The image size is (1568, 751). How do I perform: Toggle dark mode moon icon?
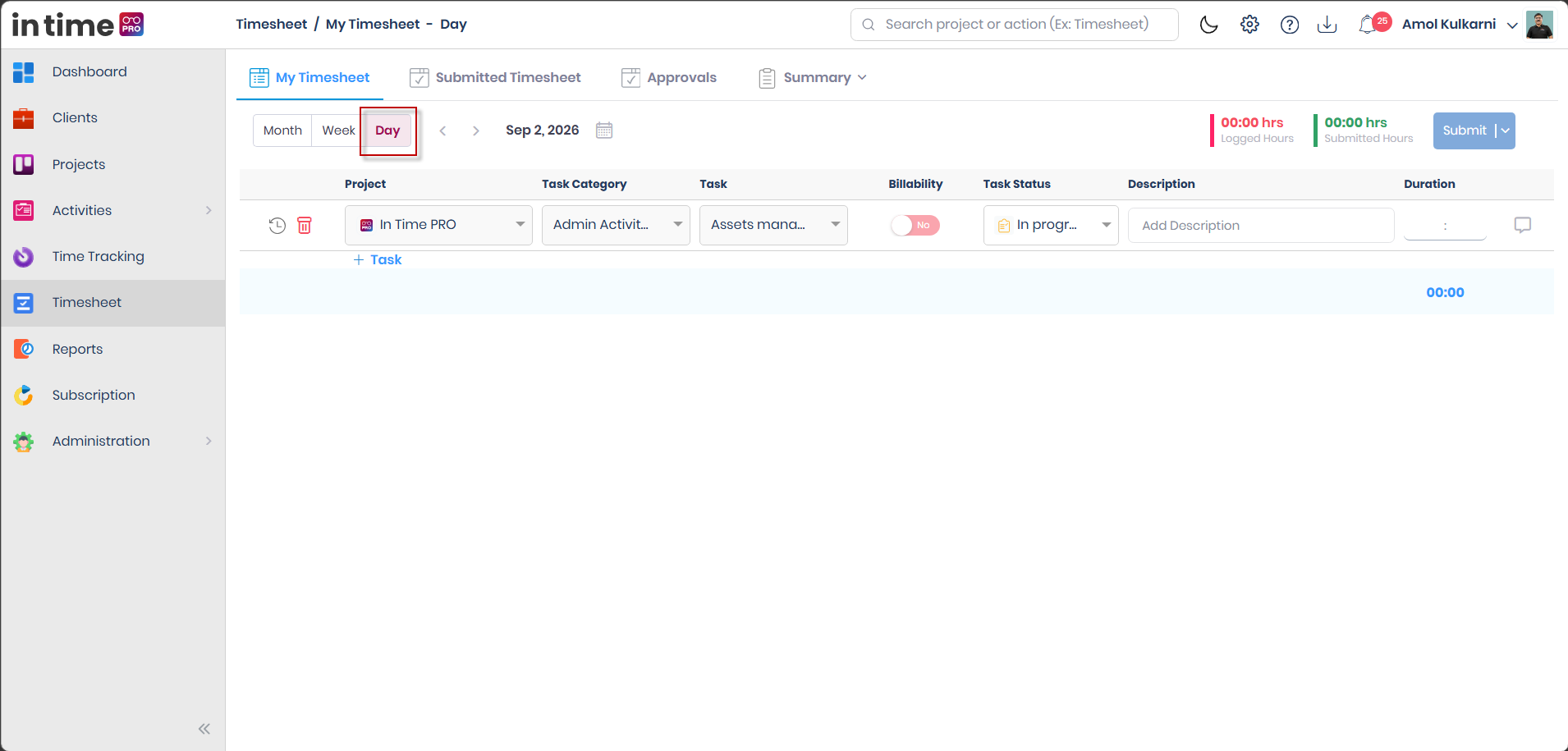[x=1208, y=25]
